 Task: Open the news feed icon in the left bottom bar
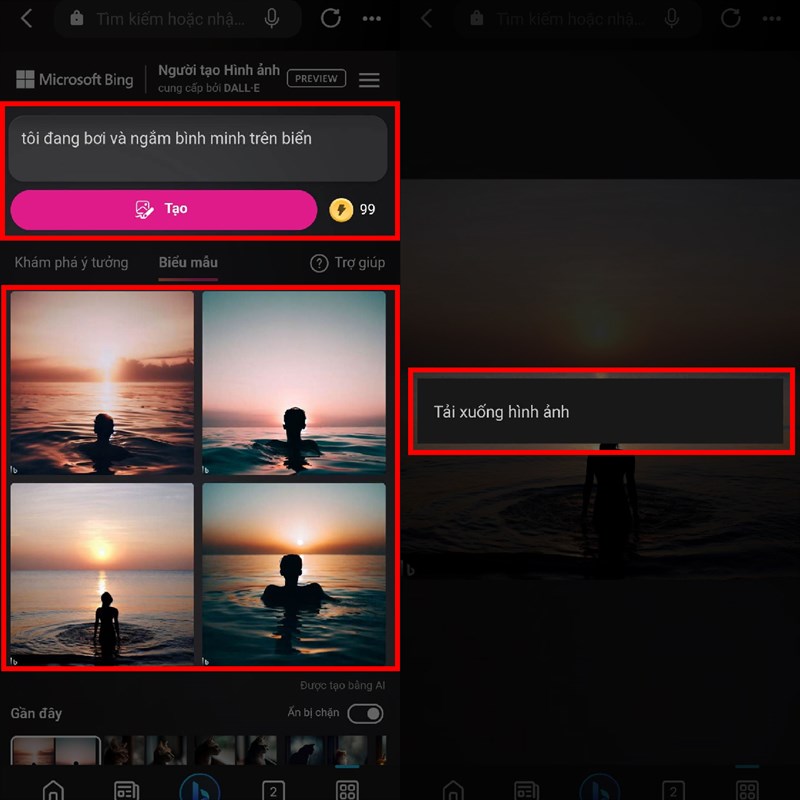[126, 790]
